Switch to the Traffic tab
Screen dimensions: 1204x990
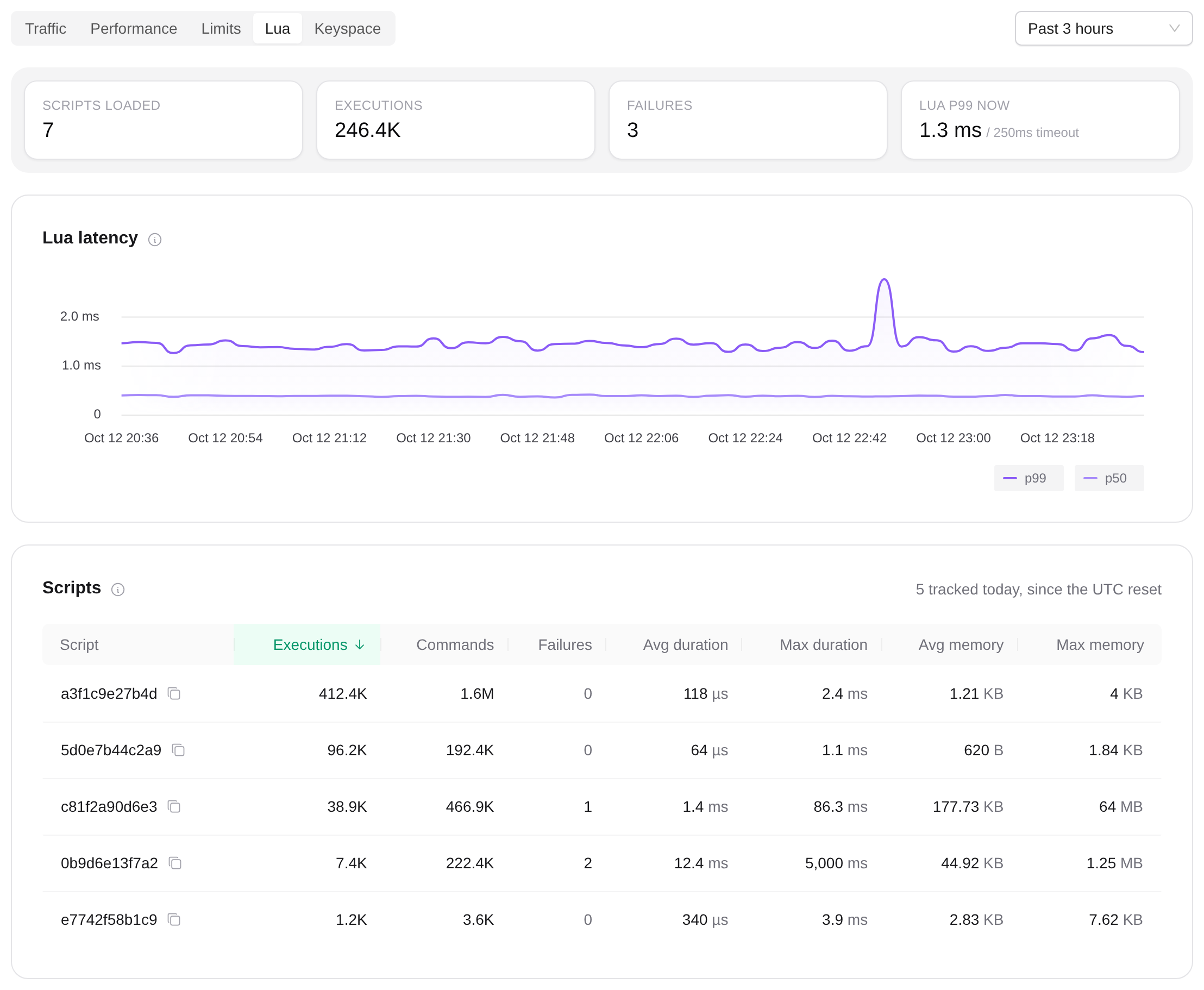point(46,28)
